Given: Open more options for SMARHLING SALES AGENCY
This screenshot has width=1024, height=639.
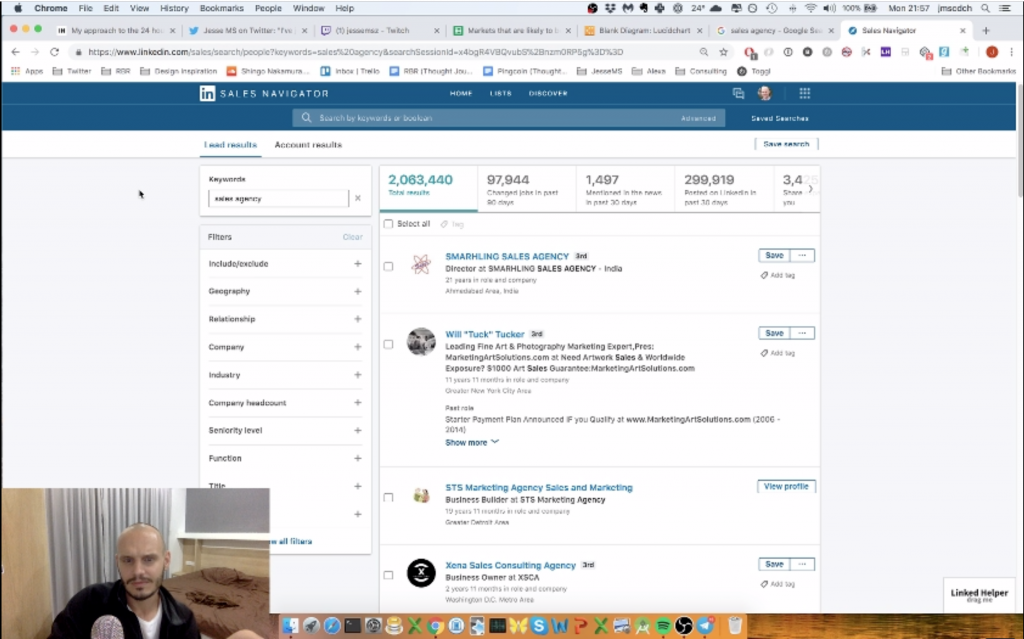Looking at the screenshot, I should (803, 256).
